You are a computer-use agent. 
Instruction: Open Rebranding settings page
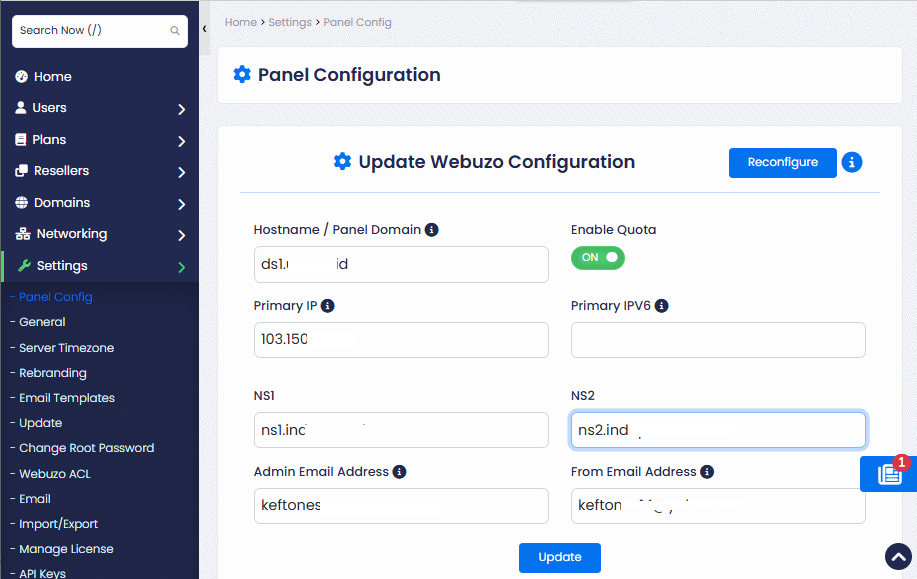point(53,373)
